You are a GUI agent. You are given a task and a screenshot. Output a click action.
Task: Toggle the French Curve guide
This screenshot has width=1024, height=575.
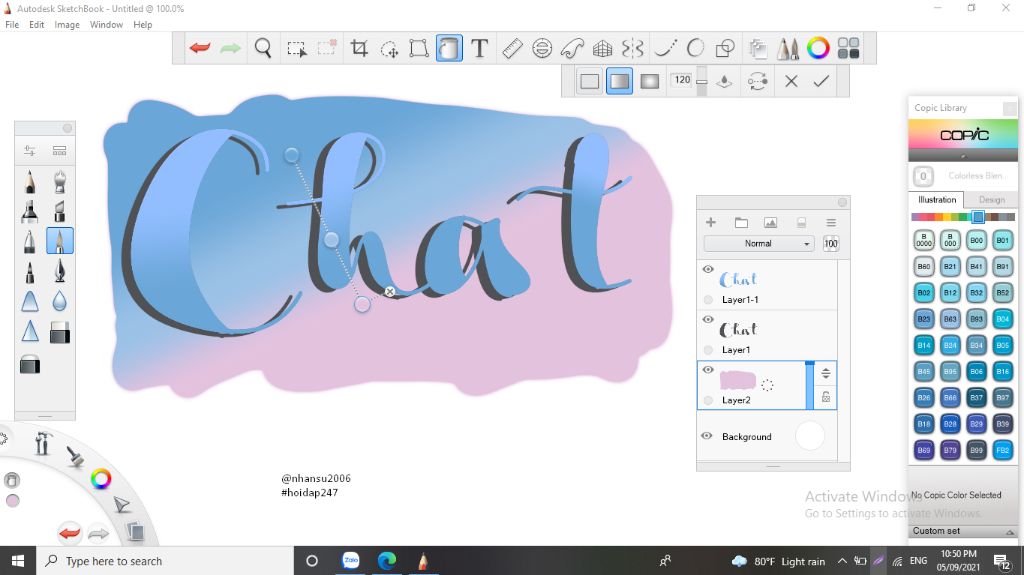(x=572, y=48)
